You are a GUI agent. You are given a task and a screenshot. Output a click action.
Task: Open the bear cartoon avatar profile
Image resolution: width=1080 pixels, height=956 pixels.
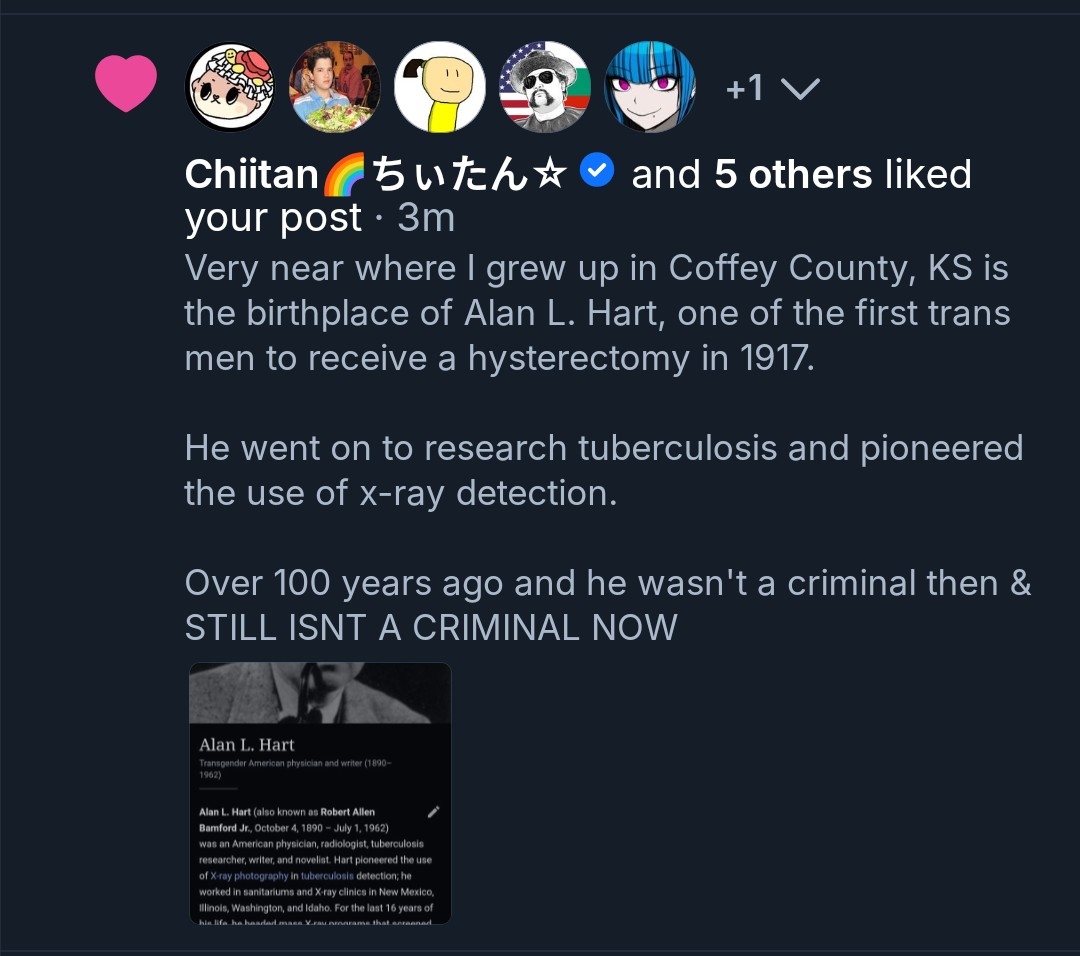(230, 87)
